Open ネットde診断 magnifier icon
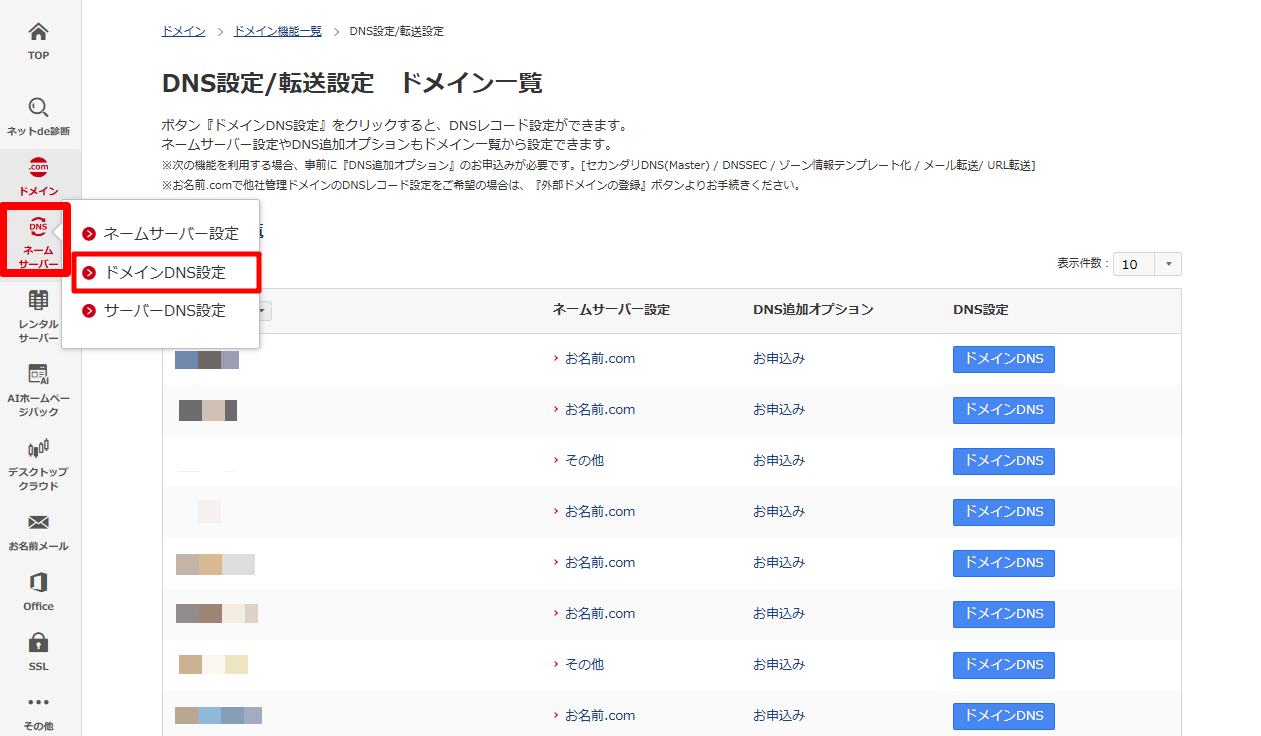 [x=38, y=108]
